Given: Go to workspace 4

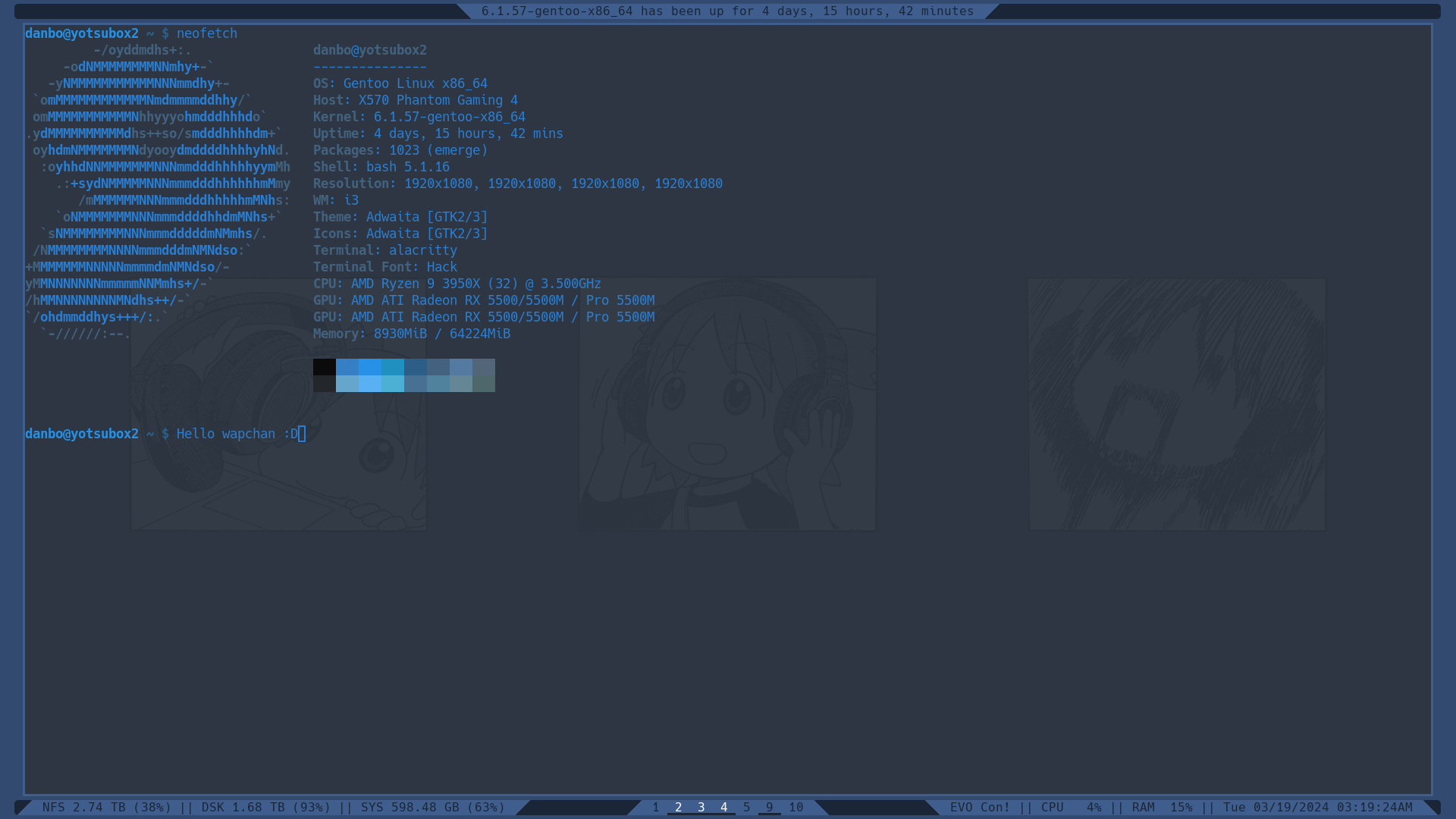Looking at the screenshot, I should pyautogui.click(x=724, y=807).
